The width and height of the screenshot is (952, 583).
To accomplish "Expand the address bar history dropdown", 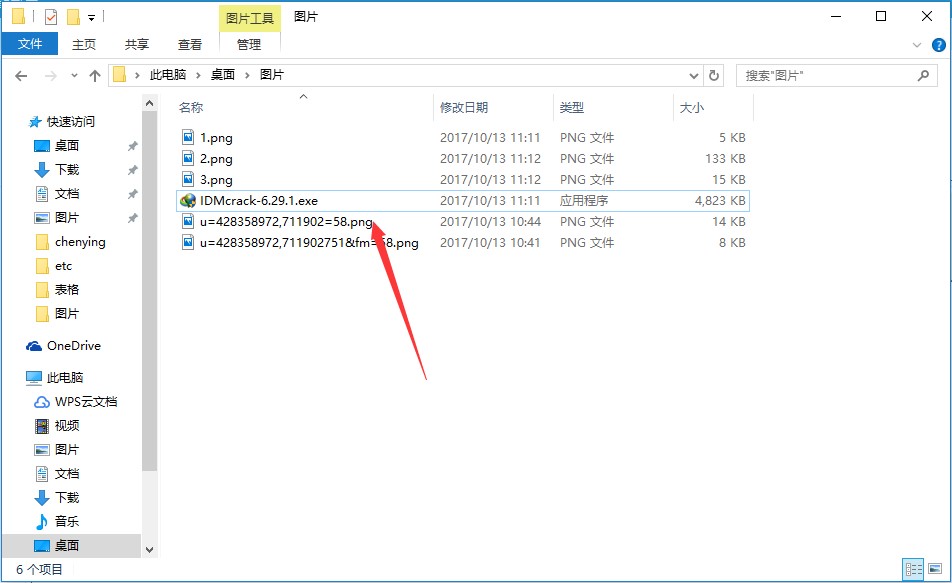I will tap(694, 75).
